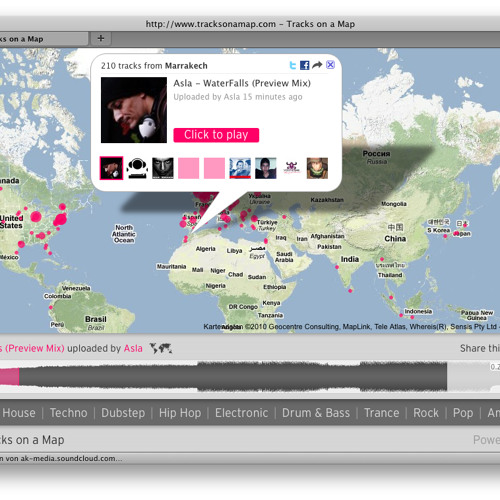Select the young man portrait thumbnail

(x=266, y=168)
